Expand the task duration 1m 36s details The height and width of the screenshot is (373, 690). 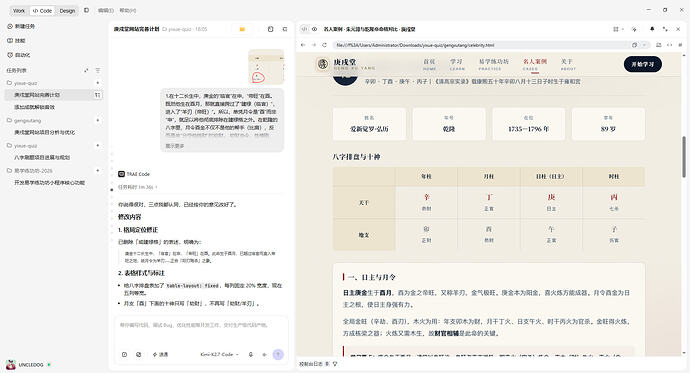tap(137, 187)
